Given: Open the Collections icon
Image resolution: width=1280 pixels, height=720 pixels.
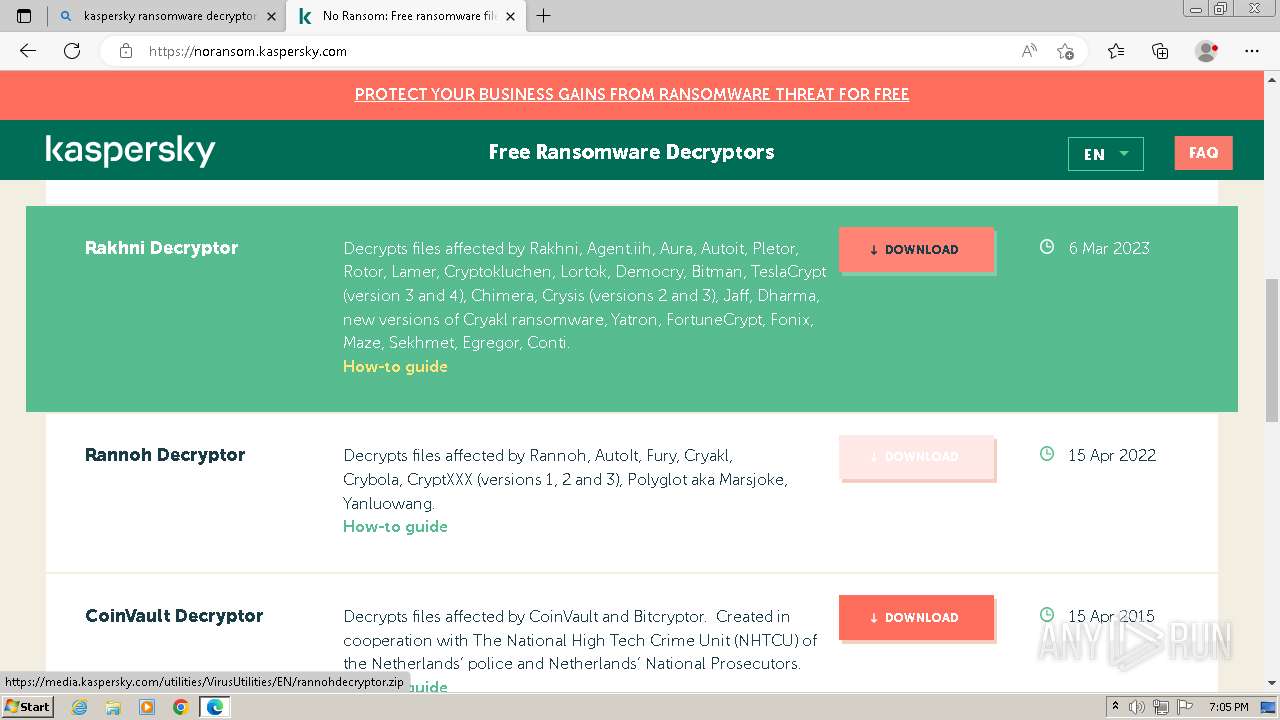Looking at the screenshot, I should [x=1160, y=51].
